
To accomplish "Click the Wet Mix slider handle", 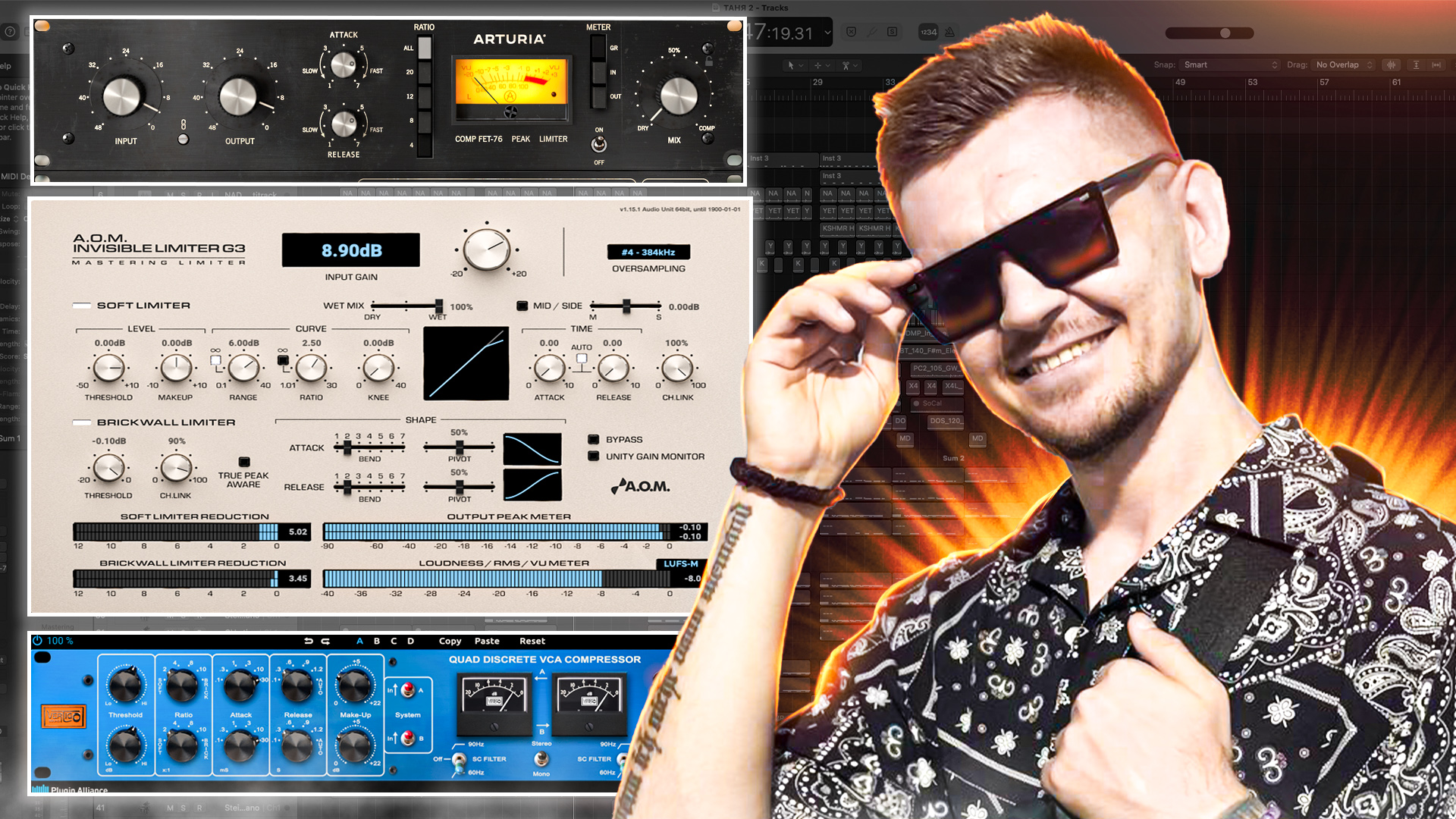I will click(439, 306).
